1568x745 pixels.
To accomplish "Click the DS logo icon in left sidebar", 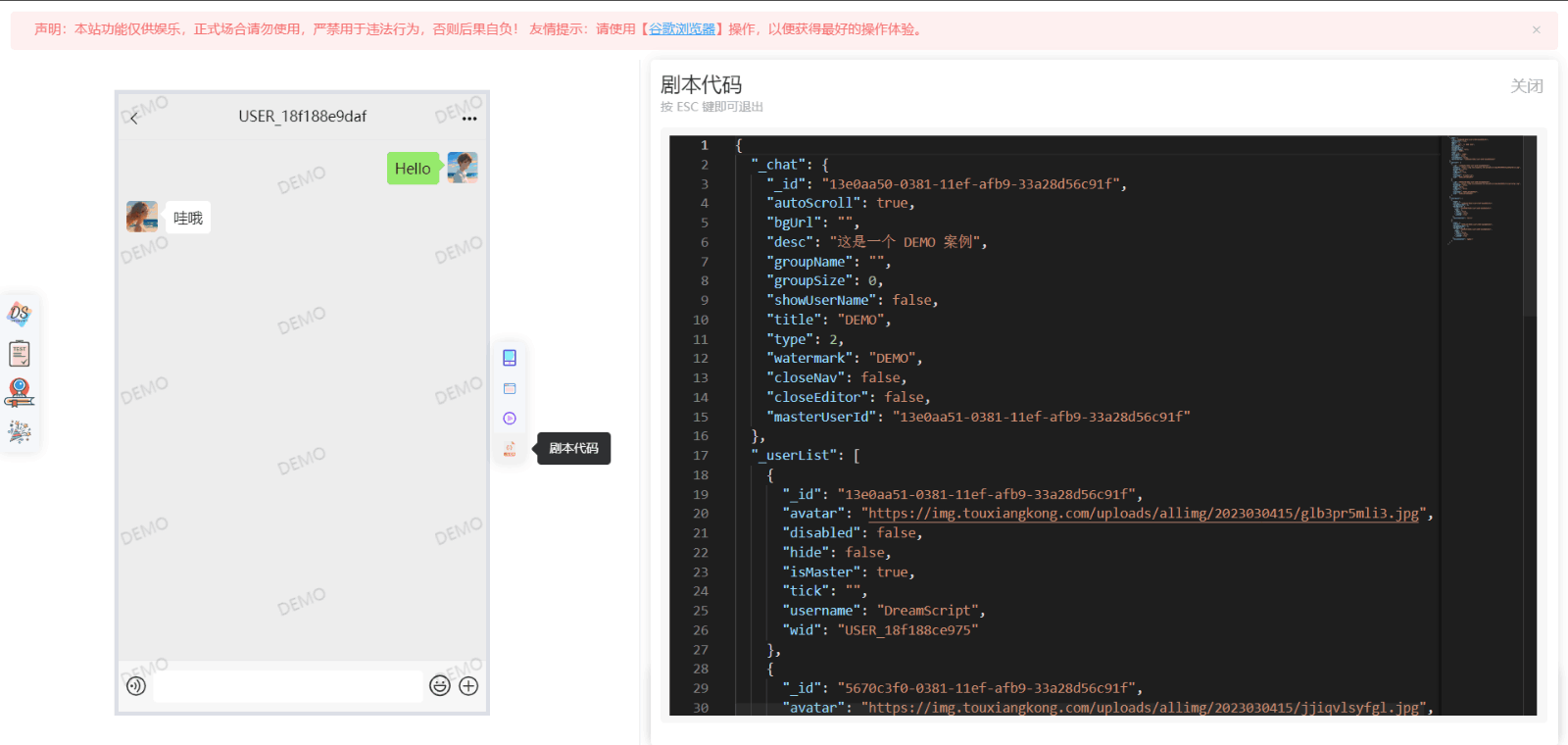I will coord(20,314).
